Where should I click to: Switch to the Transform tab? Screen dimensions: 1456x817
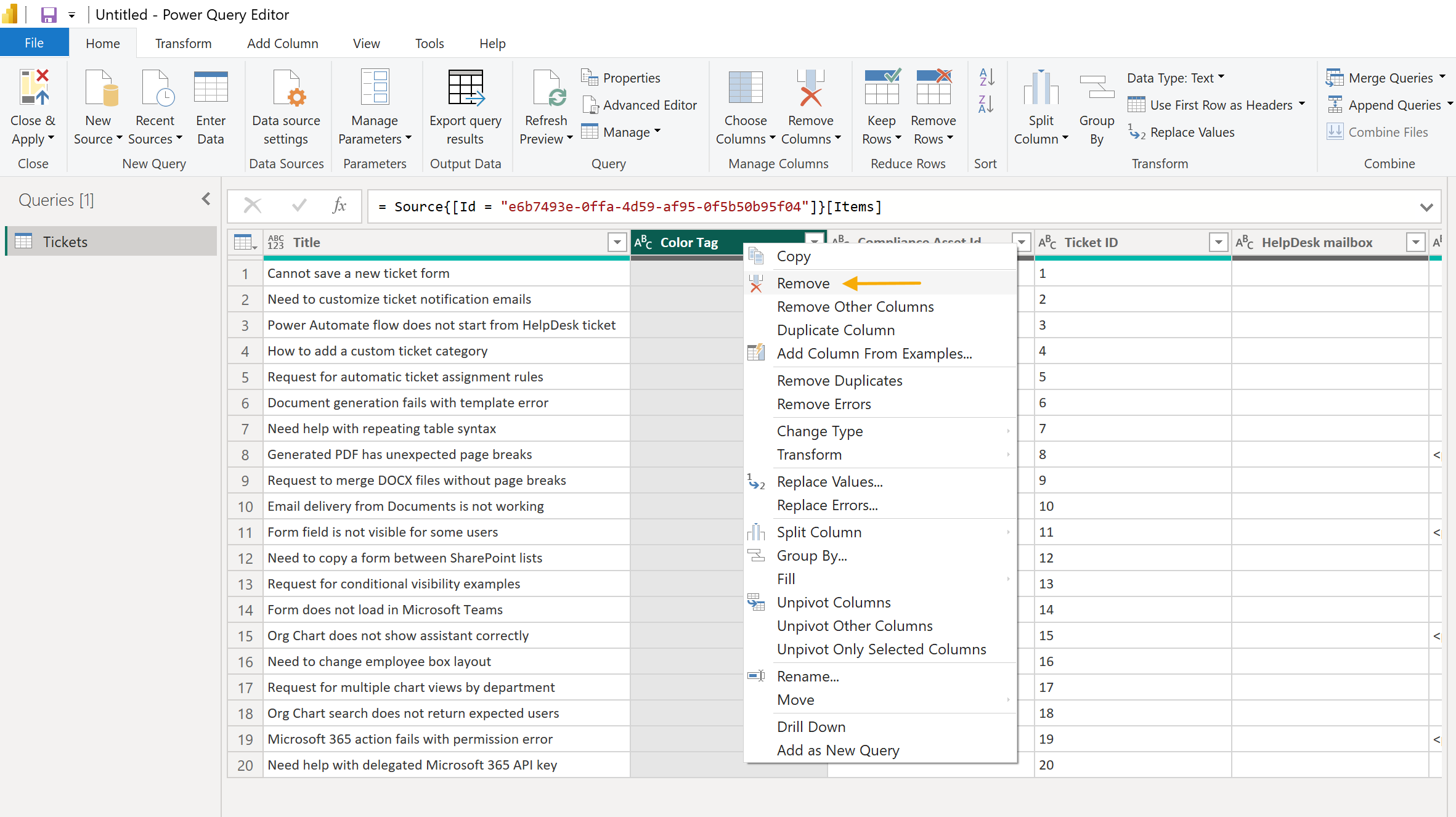click(x=183, y=43)
